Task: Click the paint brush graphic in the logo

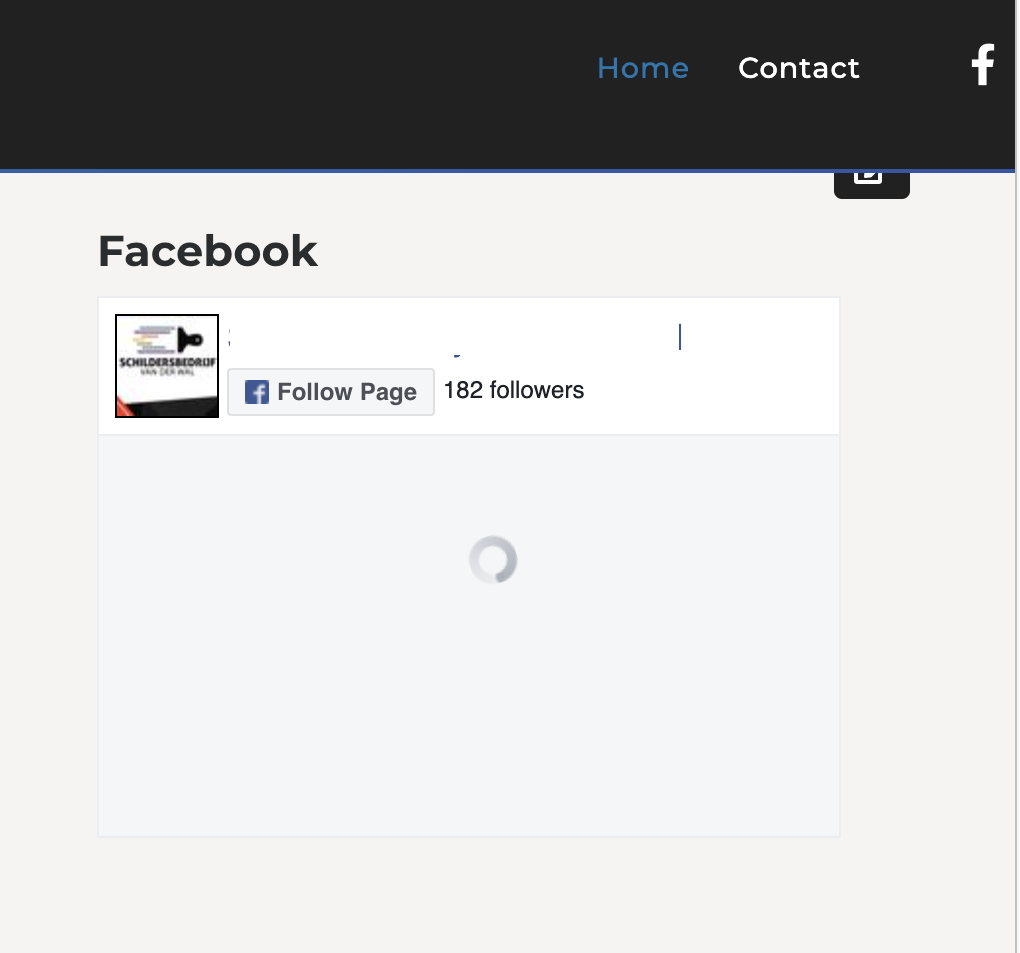Action: 193,339
